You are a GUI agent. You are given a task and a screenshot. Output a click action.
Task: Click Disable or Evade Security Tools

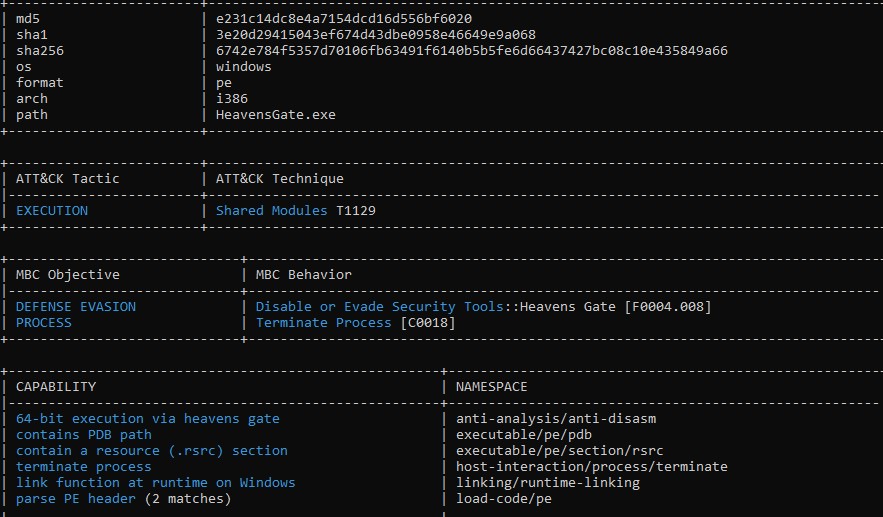(380, 307)
